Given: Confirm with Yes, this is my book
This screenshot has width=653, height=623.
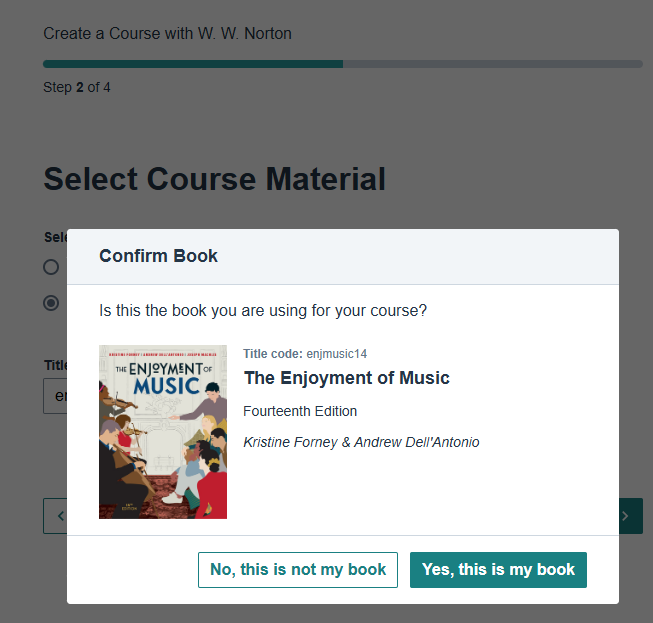Looking at the screenshot, I should coord(498,570).
